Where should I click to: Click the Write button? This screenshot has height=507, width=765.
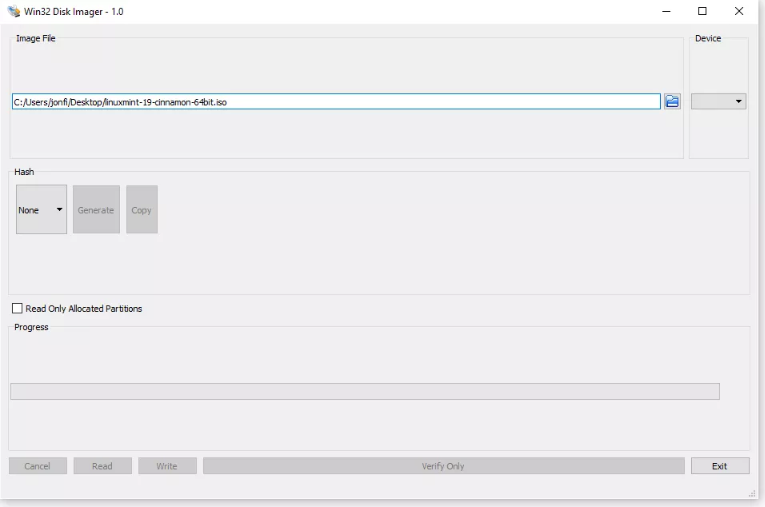click(167, 466)
